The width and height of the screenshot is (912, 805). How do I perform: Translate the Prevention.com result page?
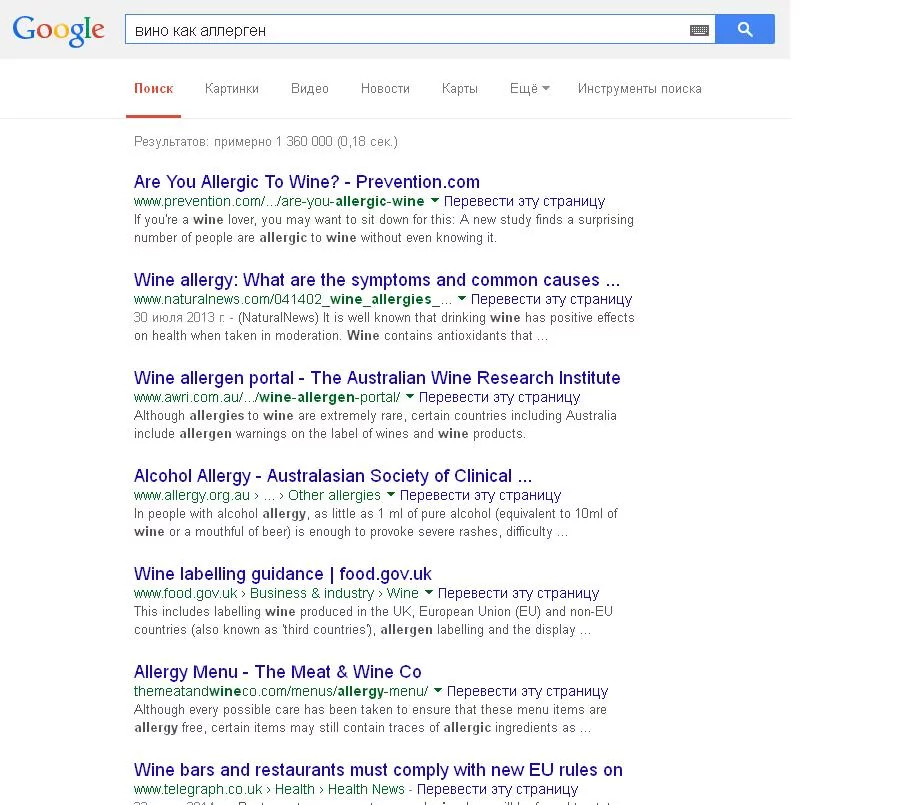(524, 201)
